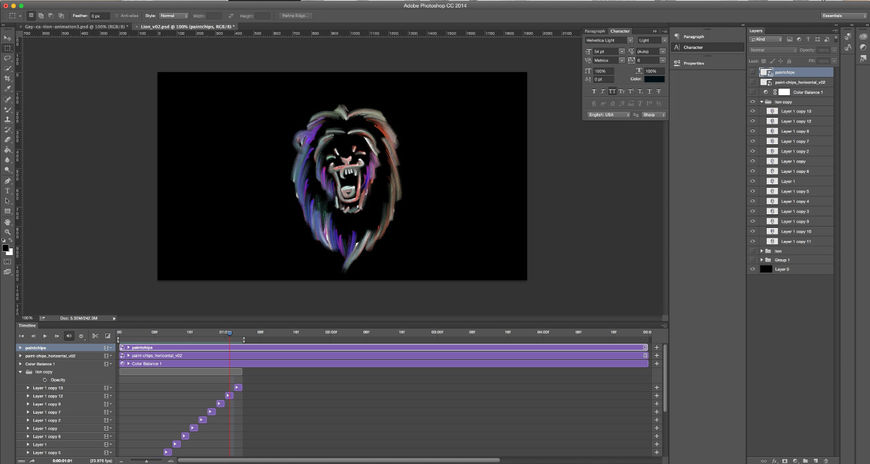
Task: Toggle visibility of Layer 0
Action: pyautogui.click(x=752, y=269)
